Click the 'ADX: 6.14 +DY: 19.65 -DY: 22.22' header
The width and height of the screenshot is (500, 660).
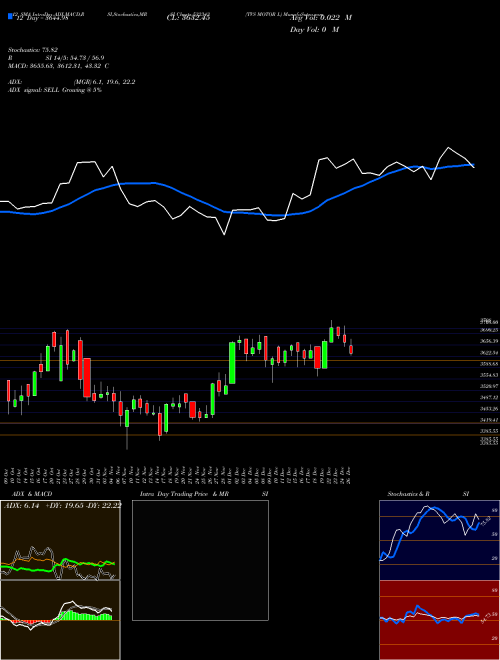[62, 505]
